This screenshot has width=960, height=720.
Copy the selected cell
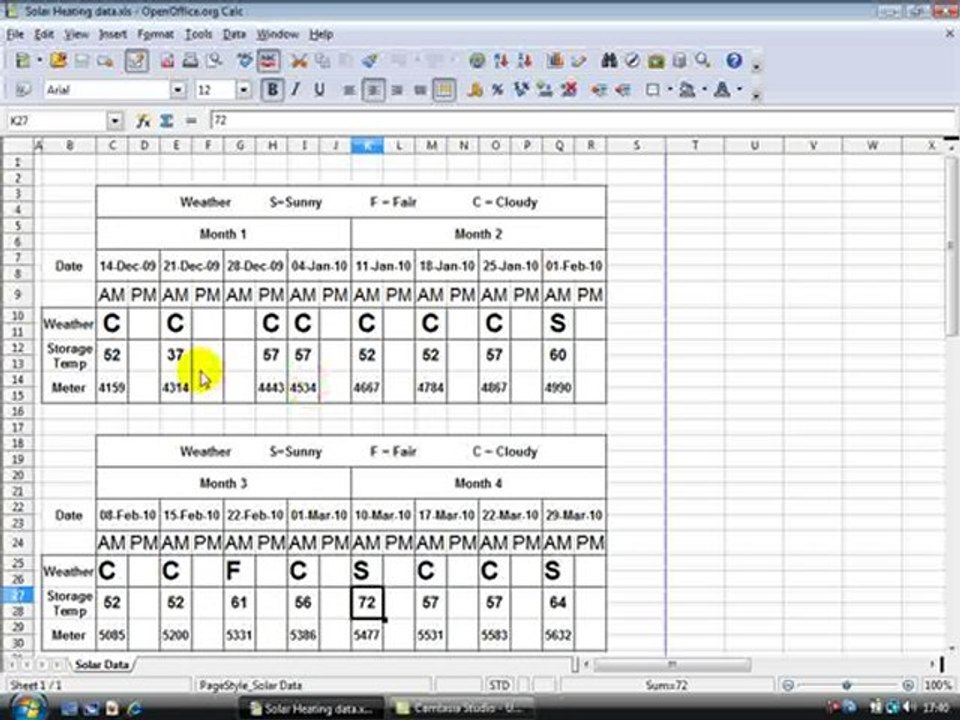(x=322, y=60)
